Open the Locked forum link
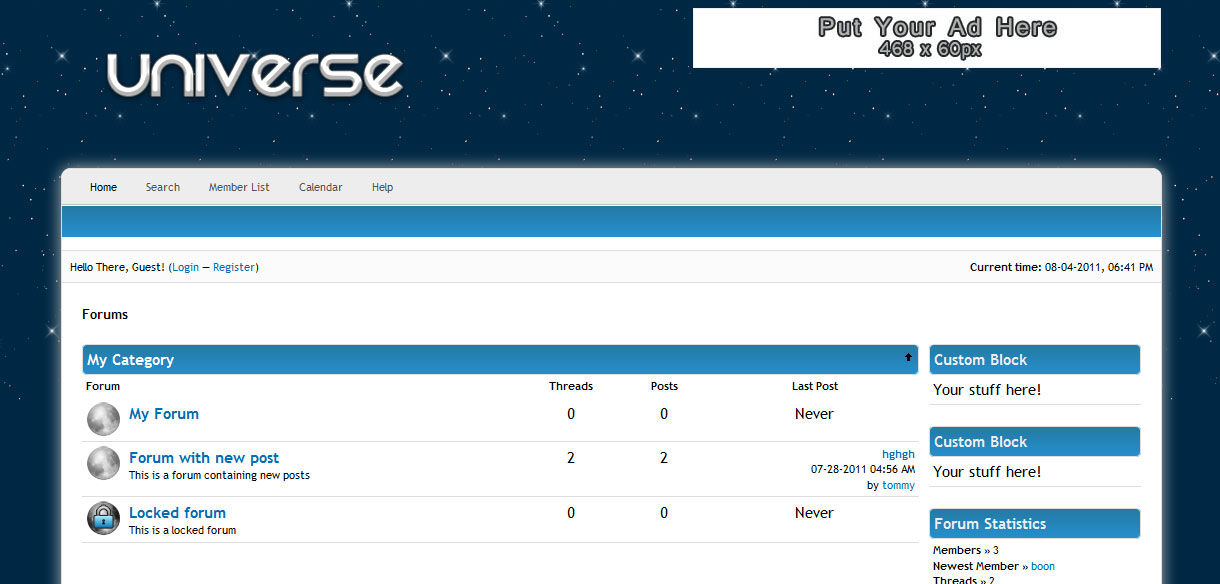The height and width of the screenshot is (584, 1220). (x=177, y=513)
